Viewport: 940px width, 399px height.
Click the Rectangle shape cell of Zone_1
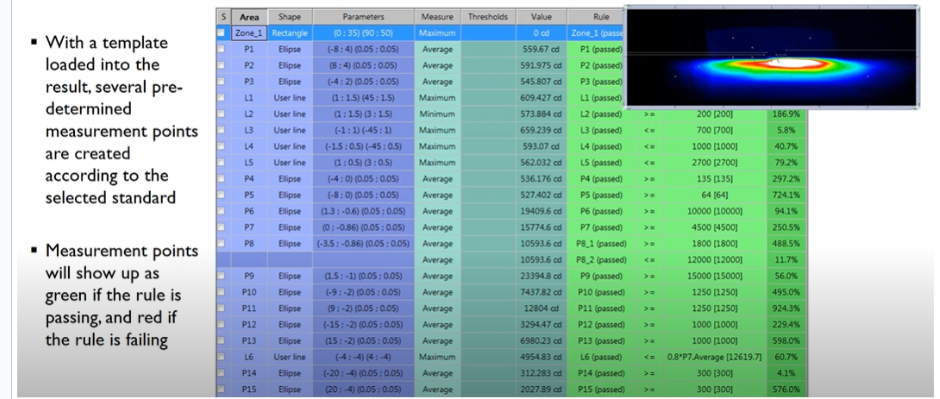pos(290,34)
